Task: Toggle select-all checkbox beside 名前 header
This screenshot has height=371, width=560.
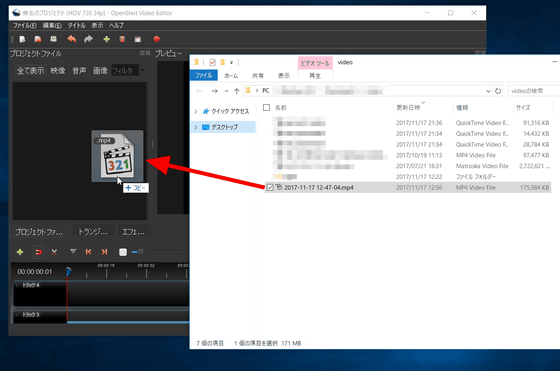Action: pos(266,107)
